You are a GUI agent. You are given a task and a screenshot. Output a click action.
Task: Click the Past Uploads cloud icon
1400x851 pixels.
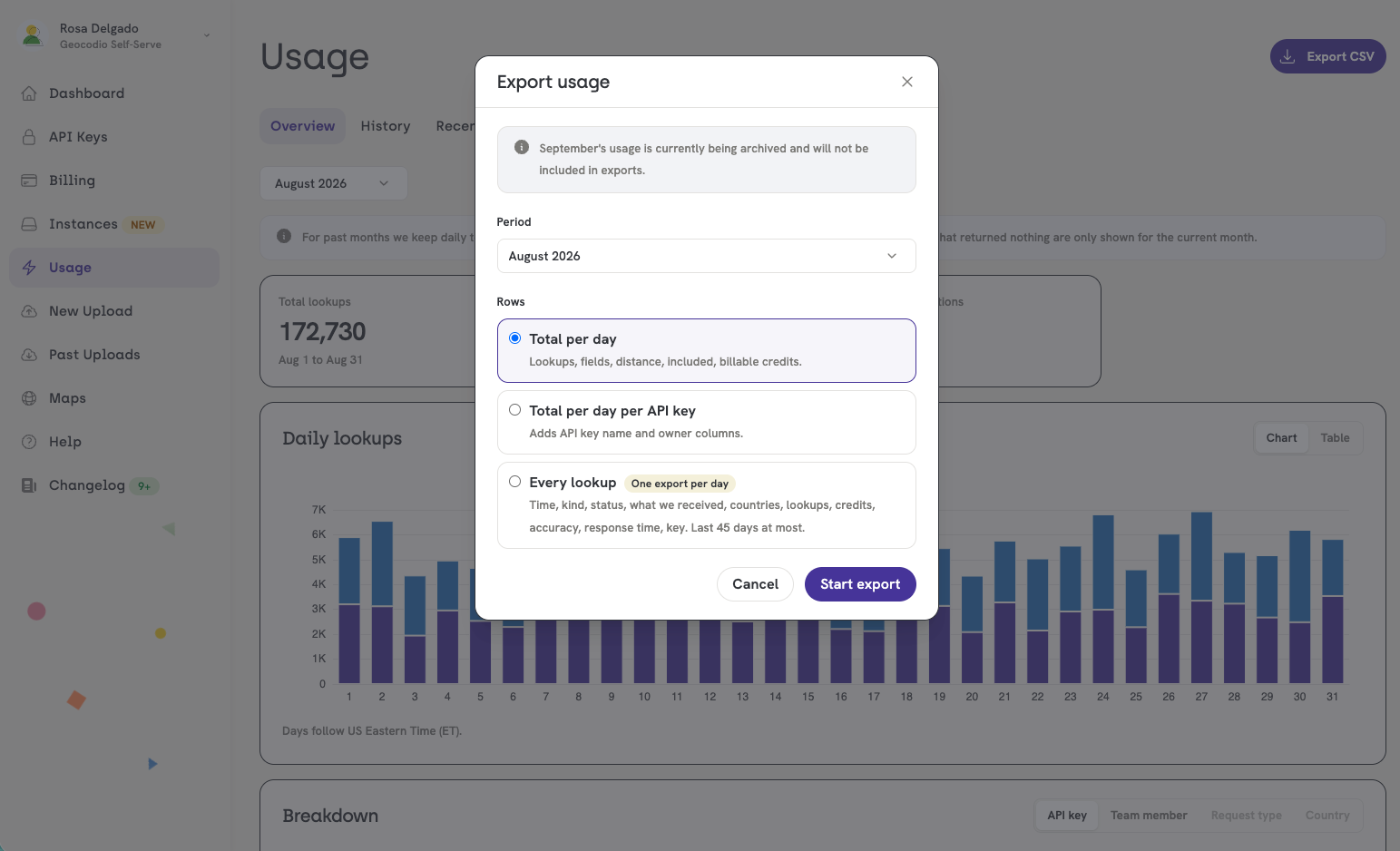coord(29,355)
